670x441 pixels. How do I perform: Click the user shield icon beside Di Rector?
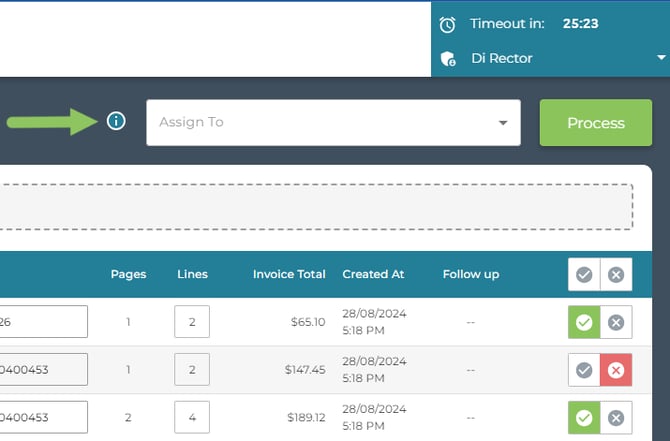click(448, 59)
